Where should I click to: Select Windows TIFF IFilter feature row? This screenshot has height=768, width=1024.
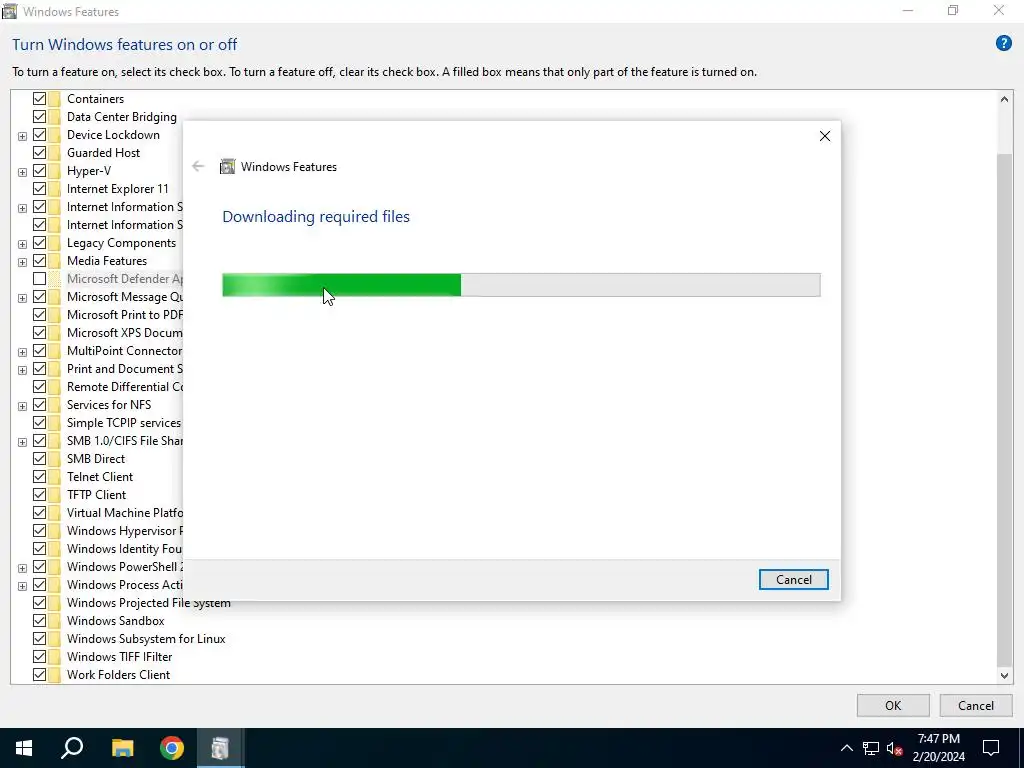pyautogui.click(x=120, y=656)
